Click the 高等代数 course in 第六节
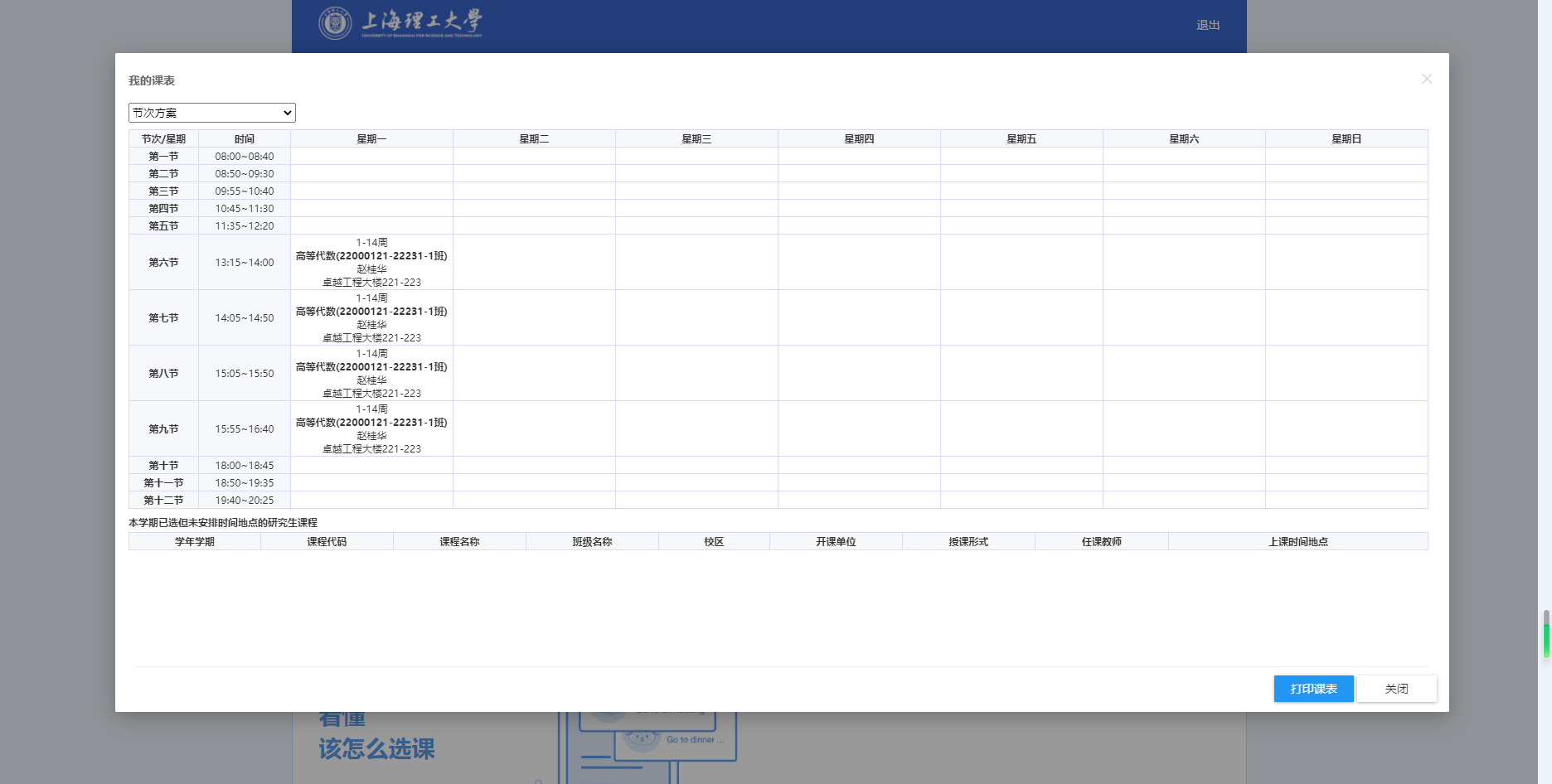Screen dimensions: 1552x784 (371, 257)
